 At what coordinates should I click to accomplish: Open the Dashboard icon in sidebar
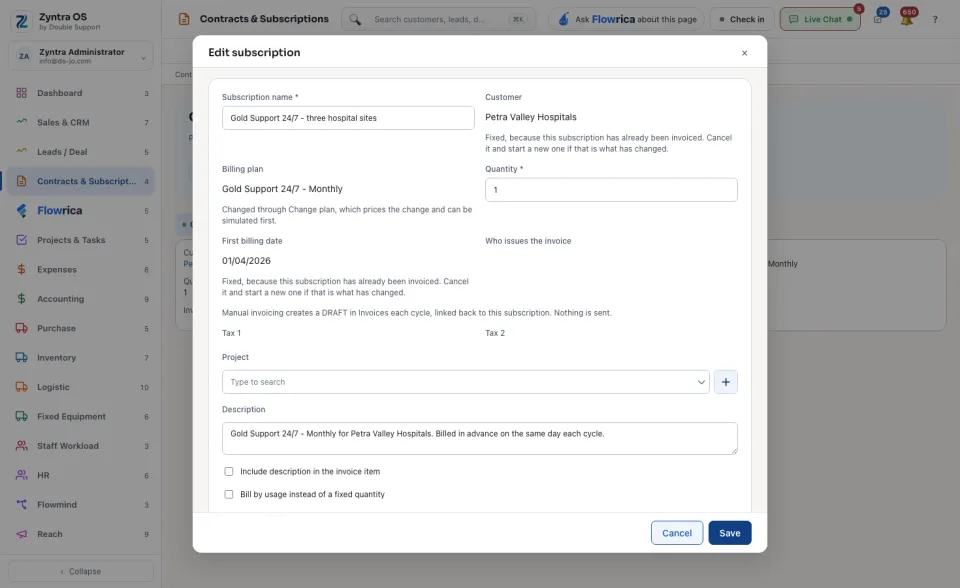[x=21, y=93]
